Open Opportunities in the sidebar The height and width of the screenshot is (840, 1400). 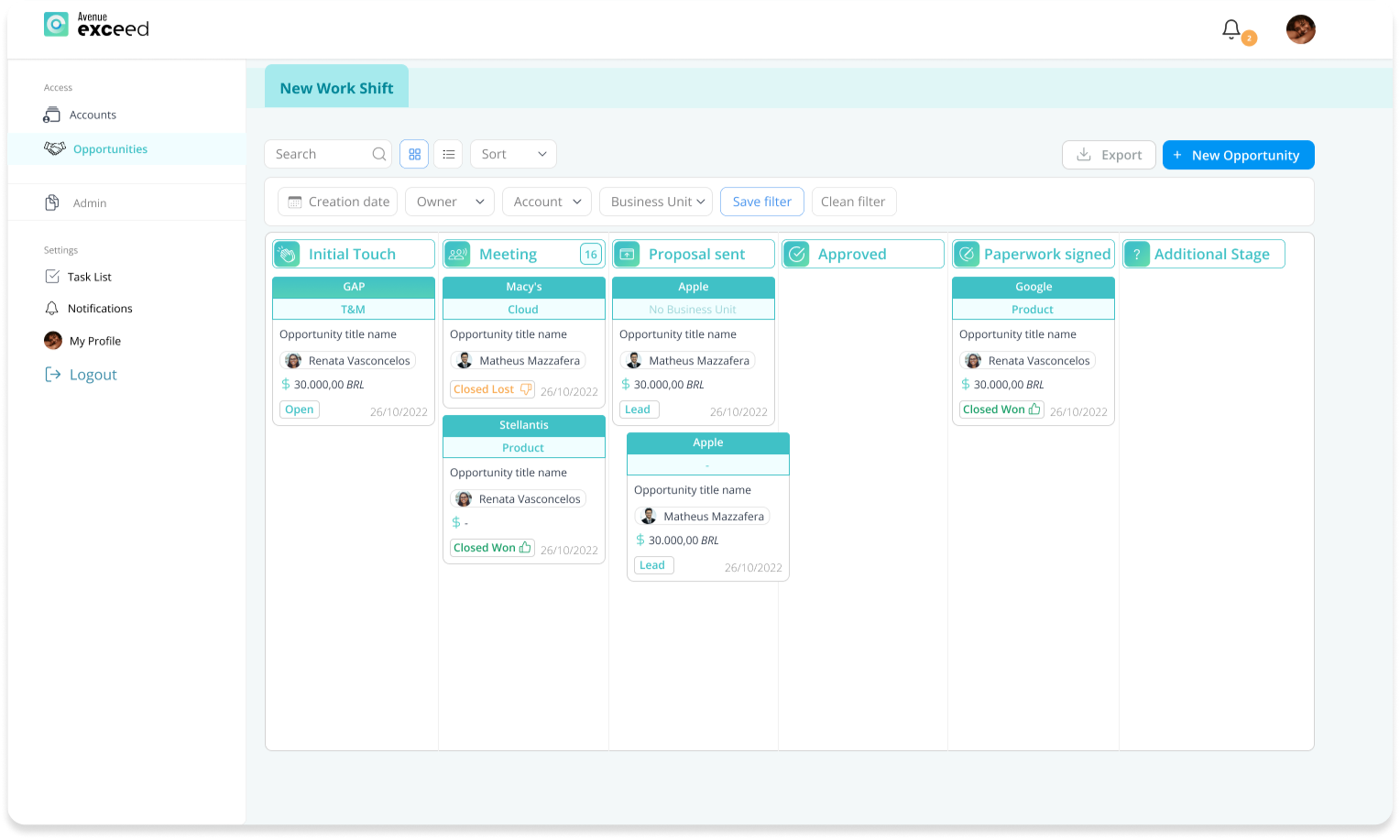click(x=110, y=149)
